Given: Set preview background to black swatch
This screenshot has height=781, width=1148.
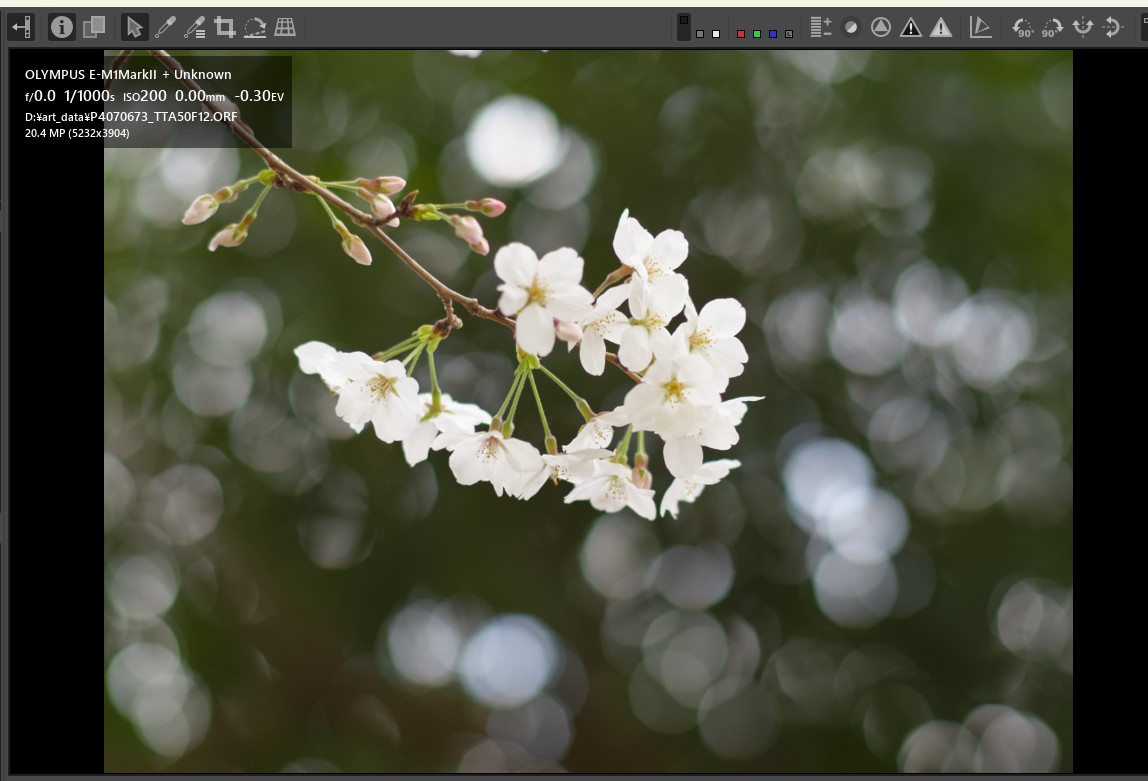Looking at the screenshot, I should [684, 26].
